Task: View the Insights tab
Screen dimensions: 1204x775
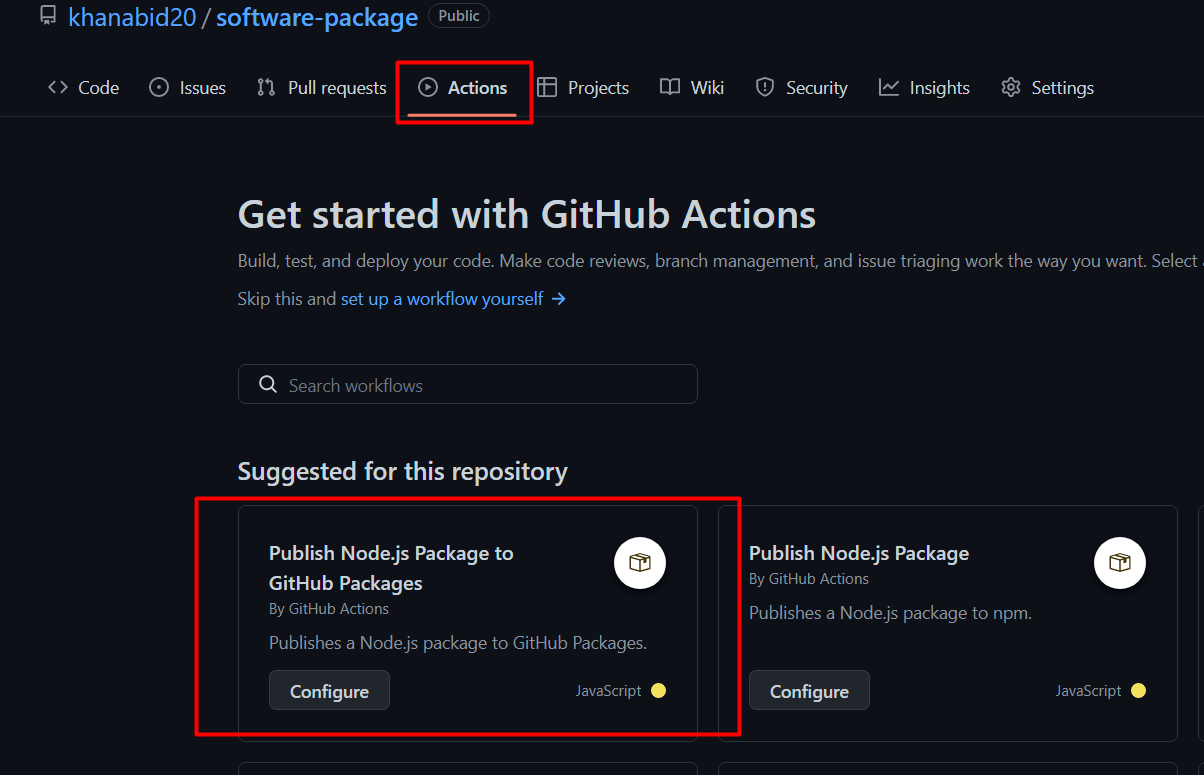Action: 924,88
